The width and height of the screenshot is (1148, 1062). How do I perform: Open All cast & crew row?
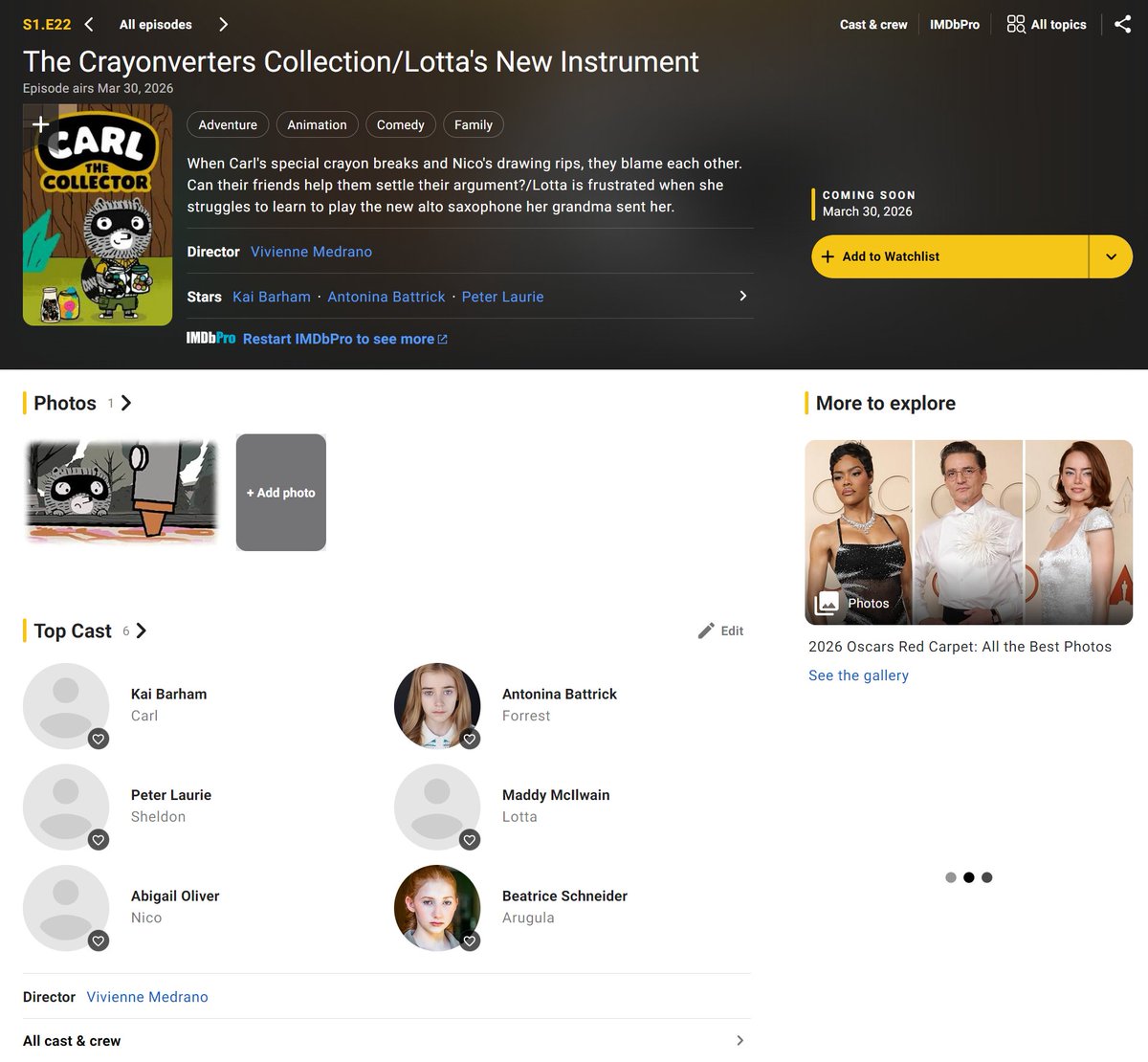pyautogui.click(x=386, y=1041)
